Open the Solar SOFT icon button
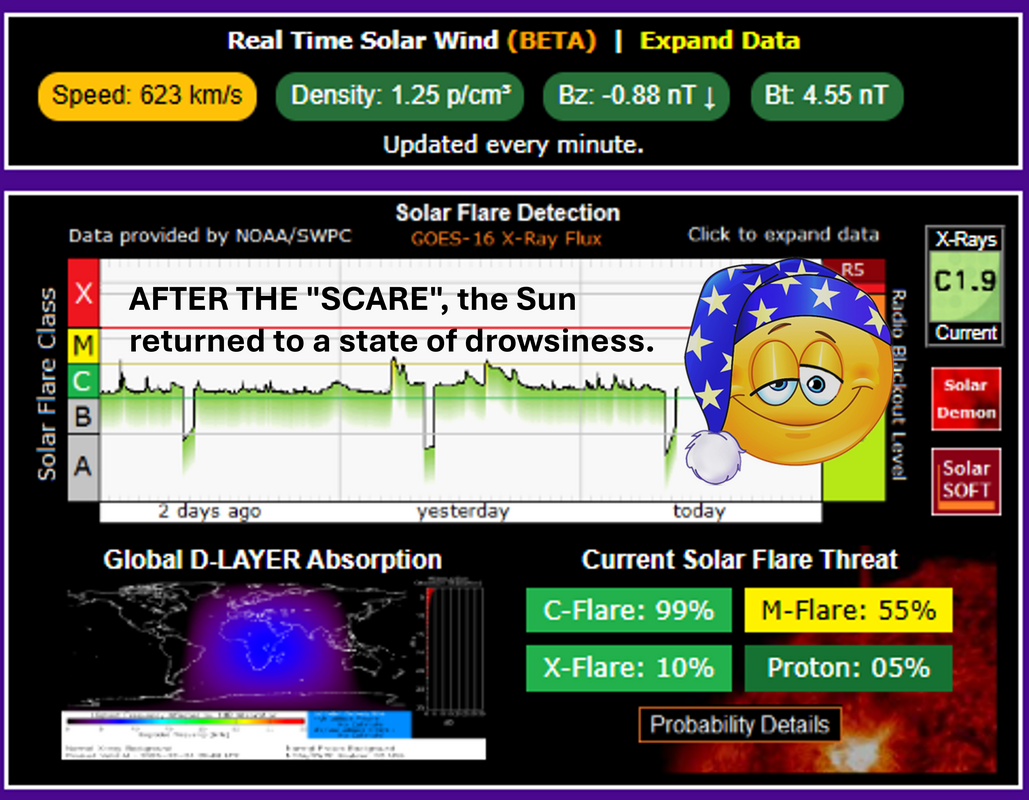Screen dimensions: 1029x800 click(965, 480)
